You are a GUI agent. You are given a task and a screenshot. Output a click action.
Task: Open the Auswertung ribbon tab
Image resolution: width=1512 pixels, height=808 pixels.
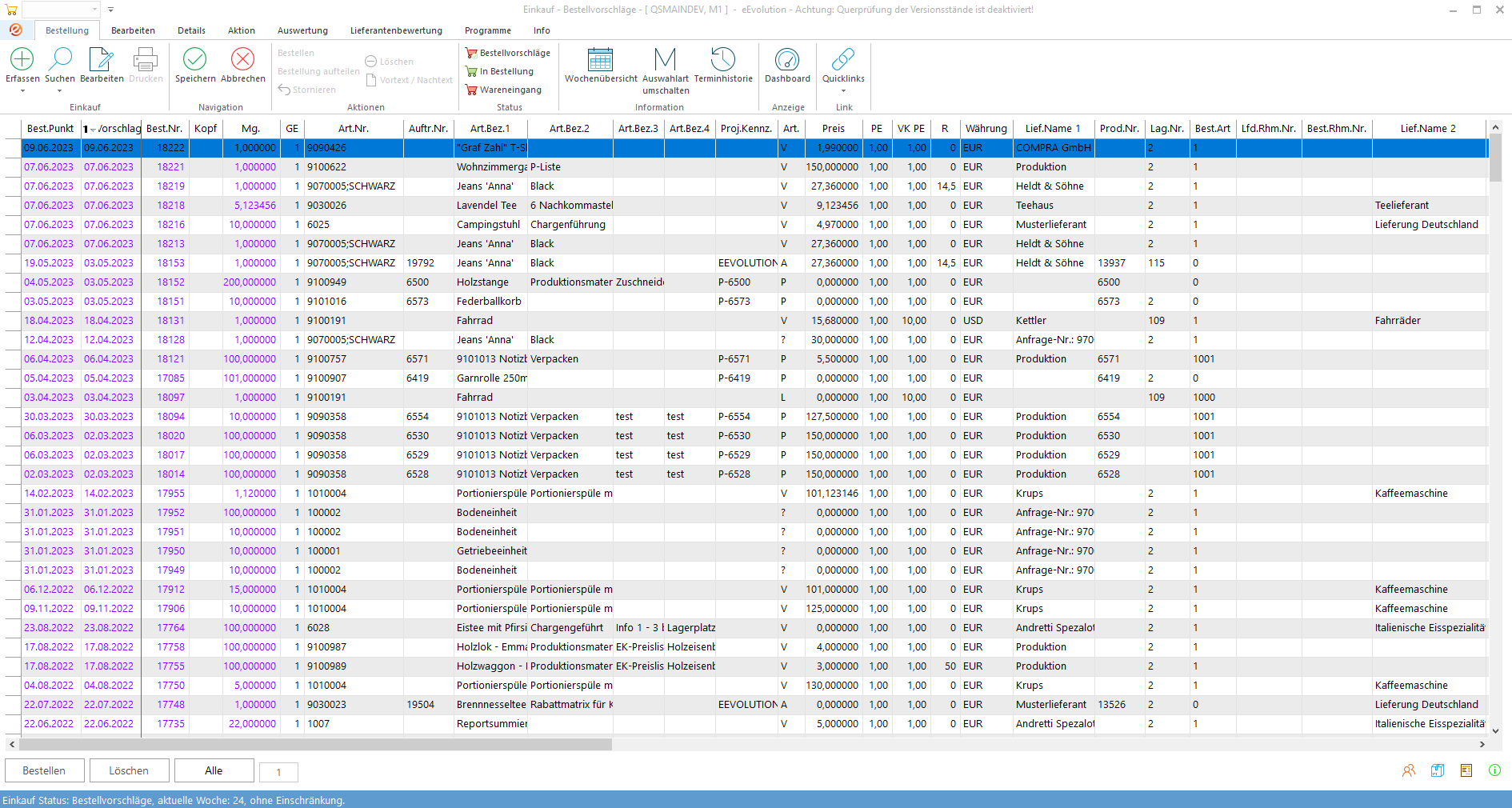[x=302, y=30]
